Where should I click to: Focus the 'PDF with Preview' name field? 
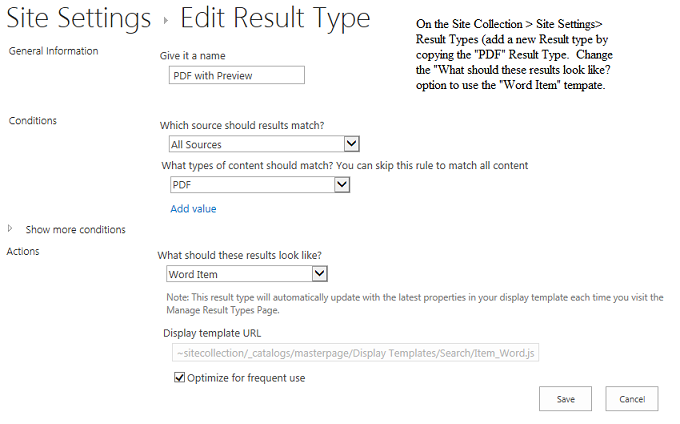click(x=236, y=75)
